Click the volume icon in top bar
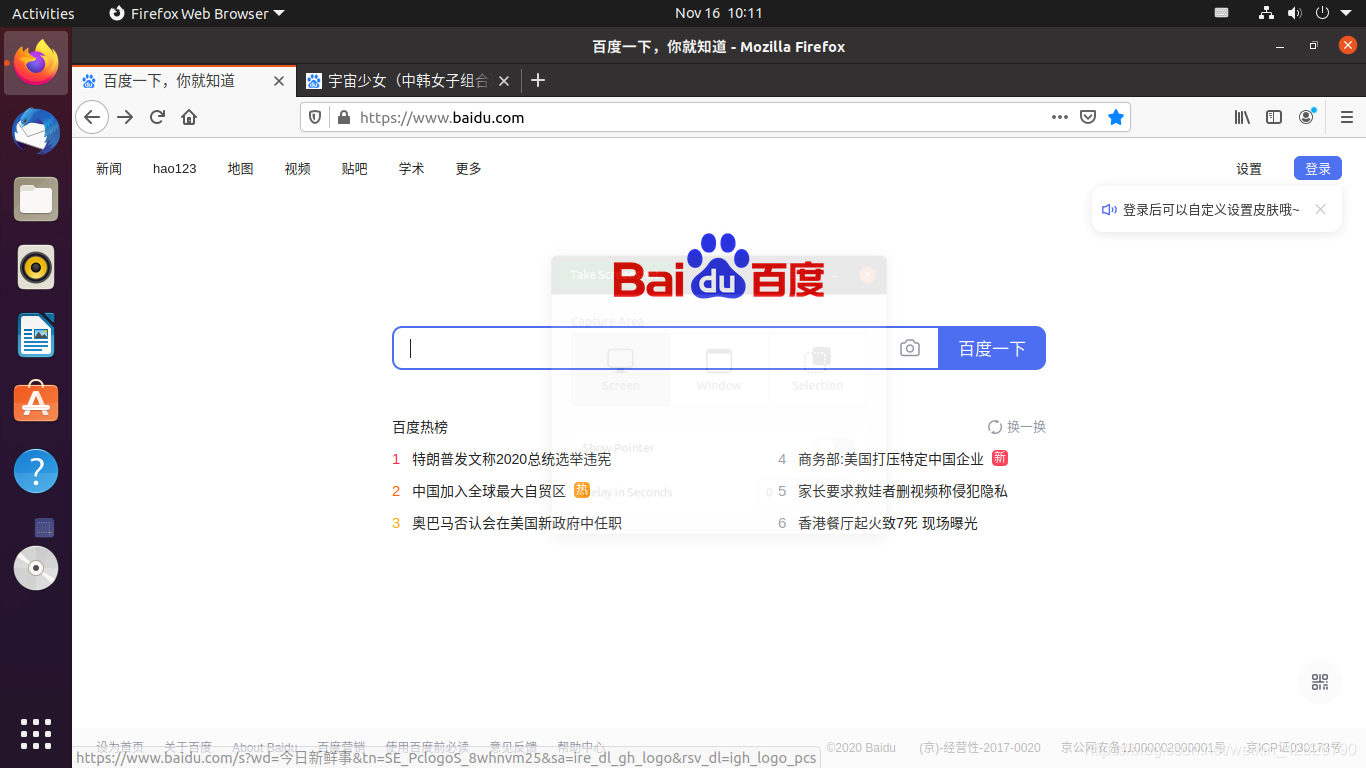Viewport: 1366px width, 768px height. pos(1294,13)
